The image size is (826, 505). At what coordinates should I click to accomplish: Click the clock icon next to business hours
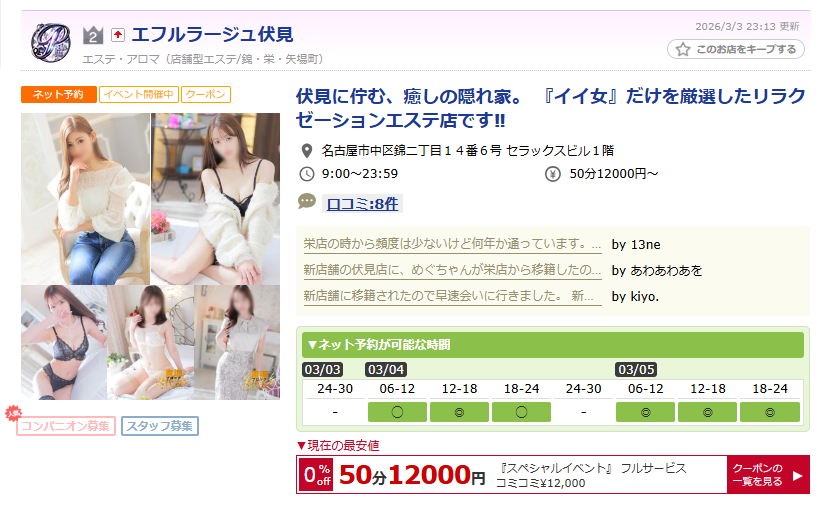[307, 174]
